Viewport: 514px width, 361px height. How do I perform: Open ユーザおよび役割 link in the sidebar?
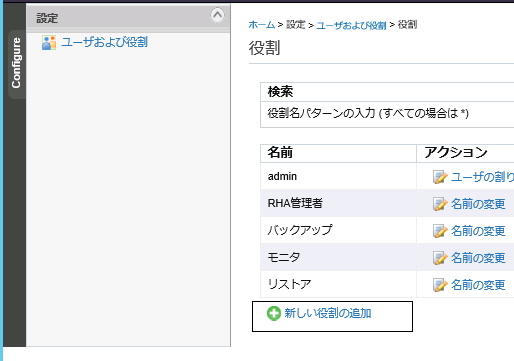(104, 42)
